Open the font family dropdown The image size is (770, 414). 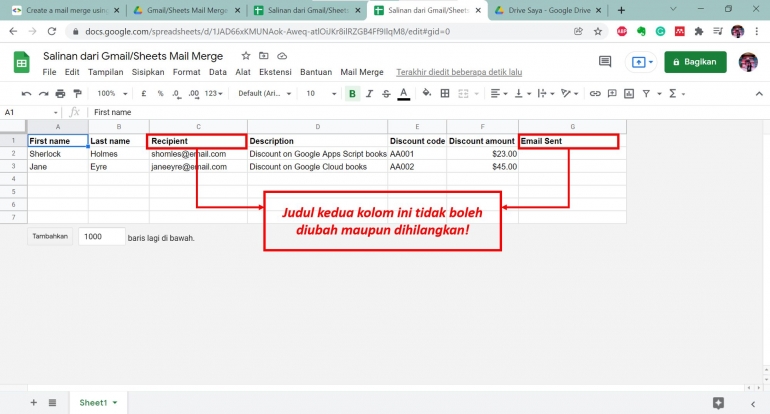pyautogui.click(x=265, y=93)
